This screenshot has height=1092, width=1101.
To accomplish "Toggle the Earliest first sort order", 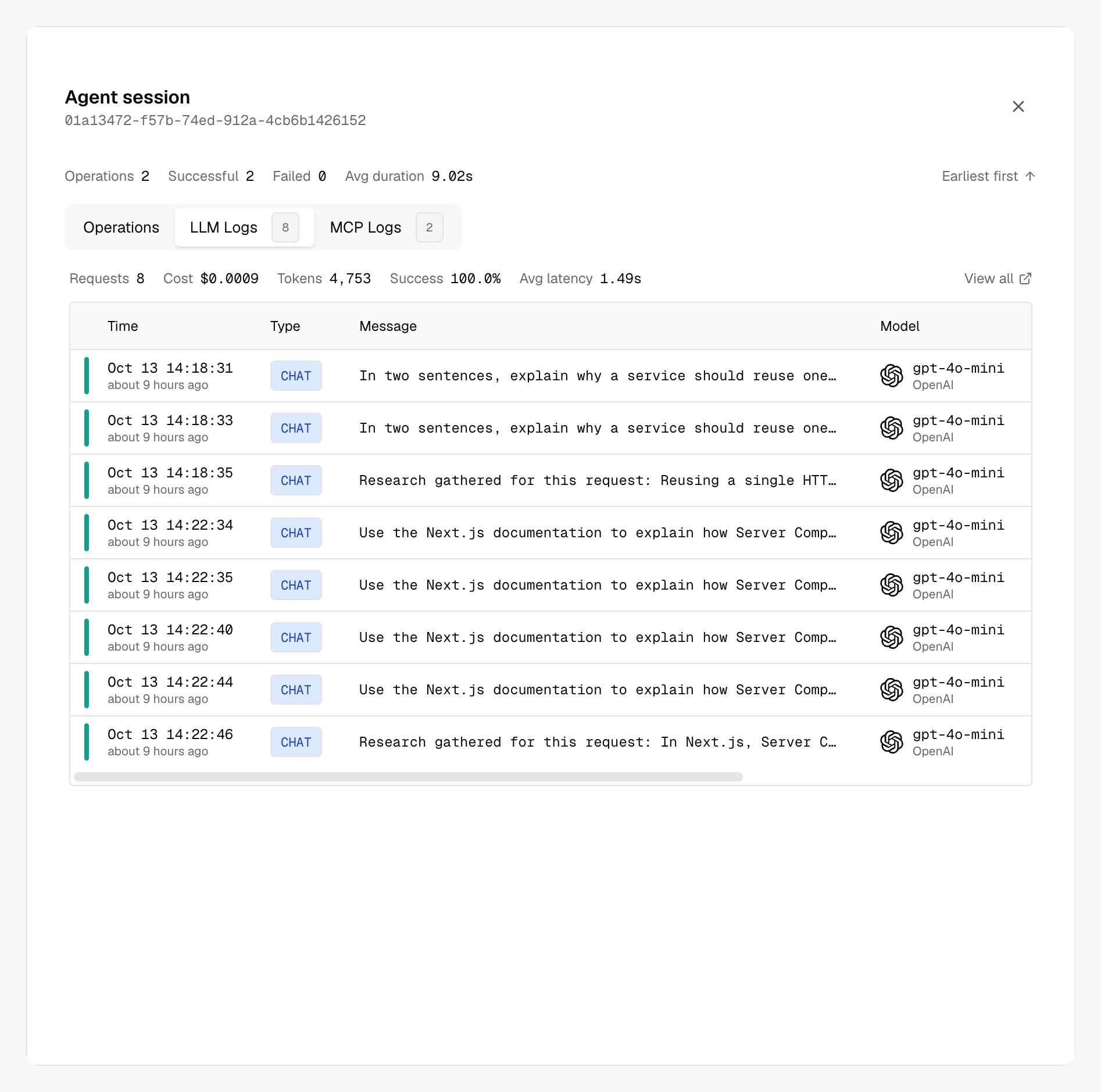I will (x=988, y=176).
